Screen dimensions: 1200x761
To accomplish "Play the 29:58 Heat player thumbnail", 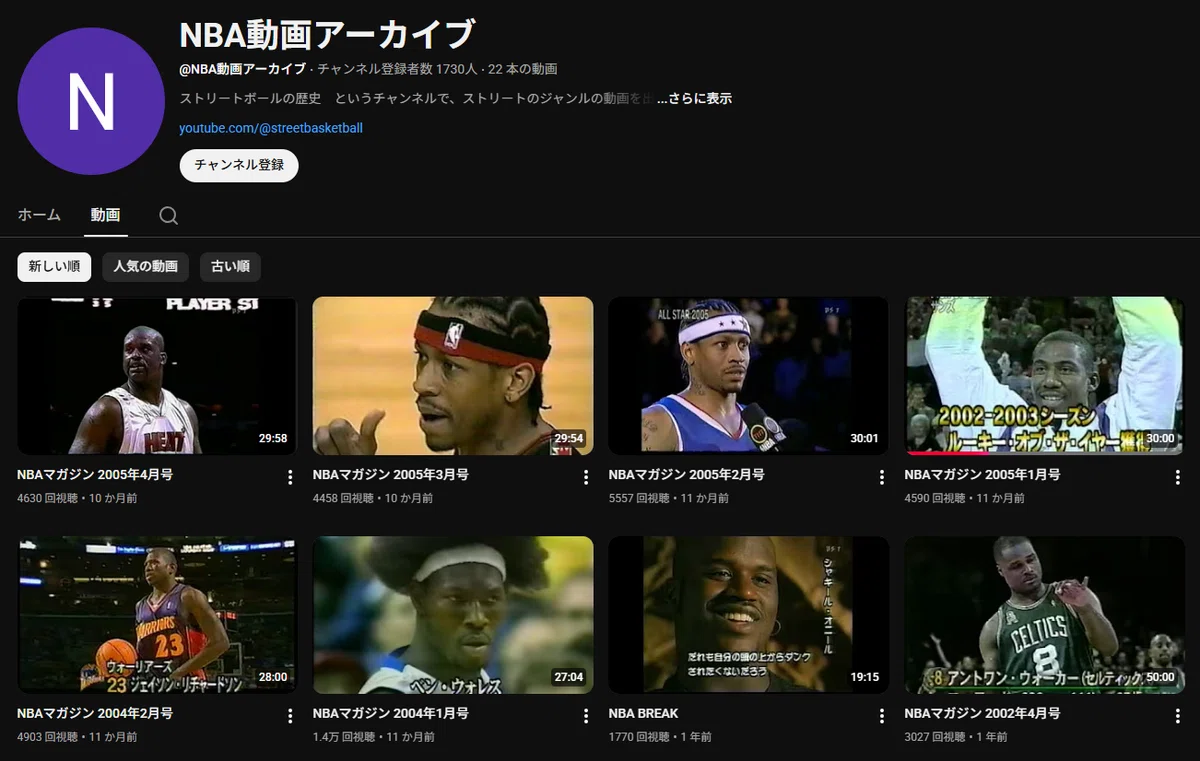I will click(157, 375).
